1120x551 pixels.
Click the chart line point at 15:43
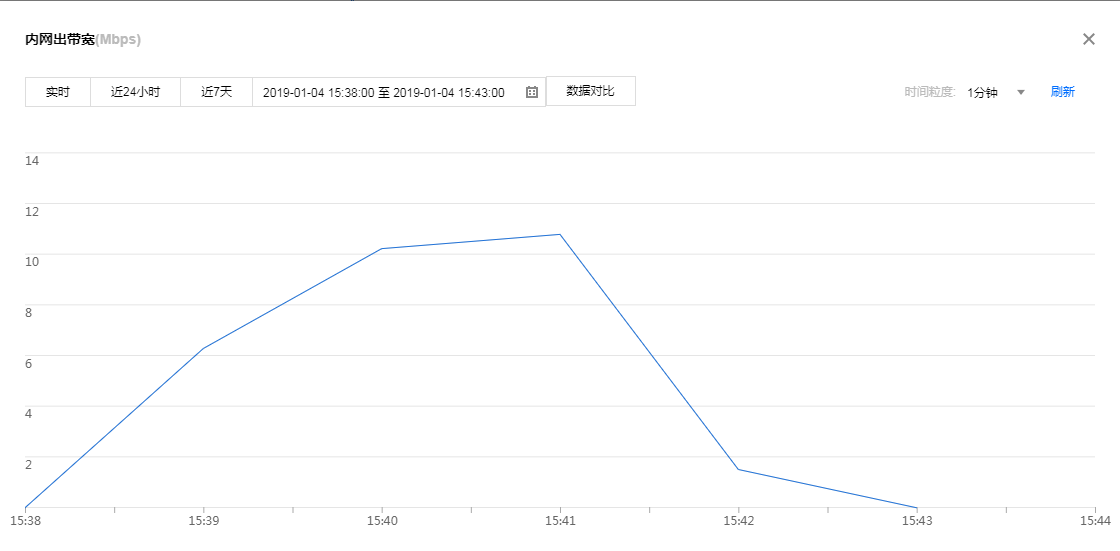coord(916,508)
